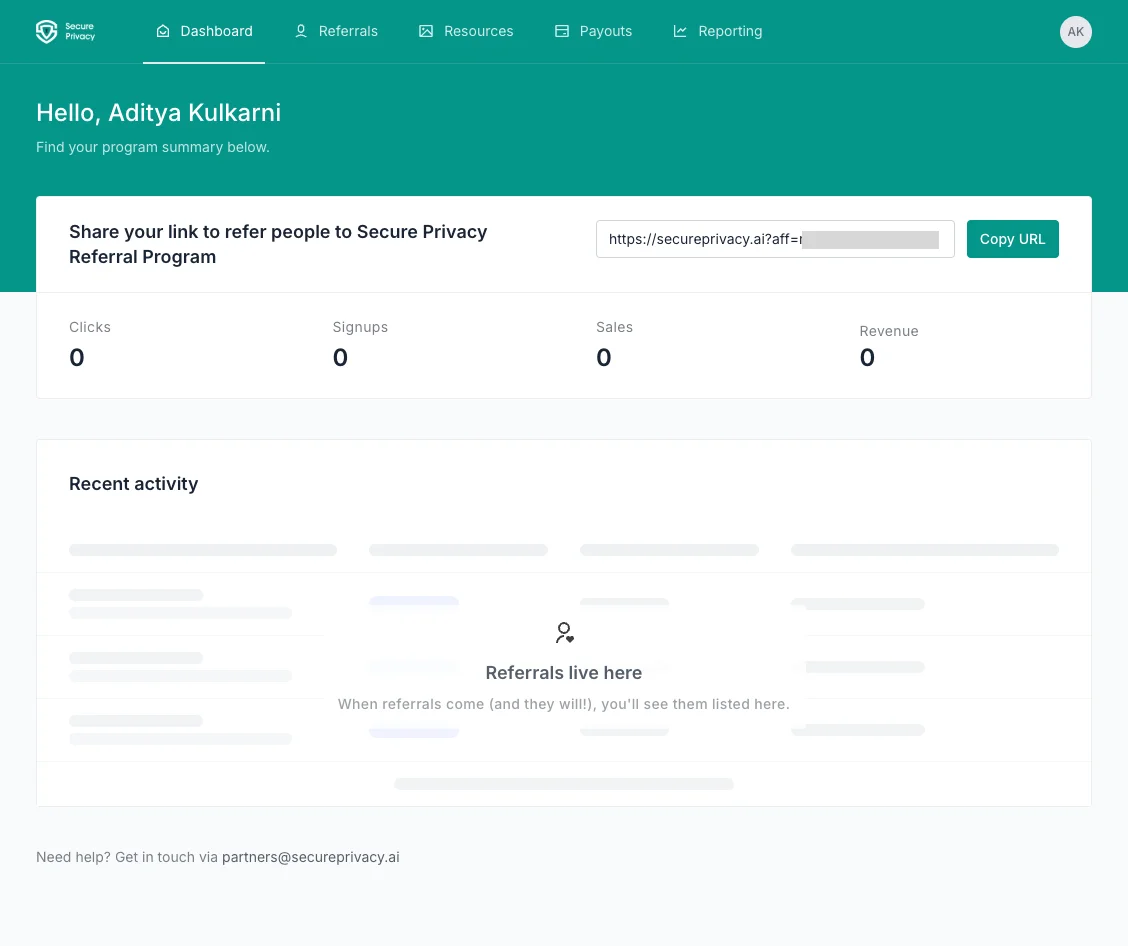
Task: Click the partners@secureprivacy.ai email link
Action: click(310, 857)
